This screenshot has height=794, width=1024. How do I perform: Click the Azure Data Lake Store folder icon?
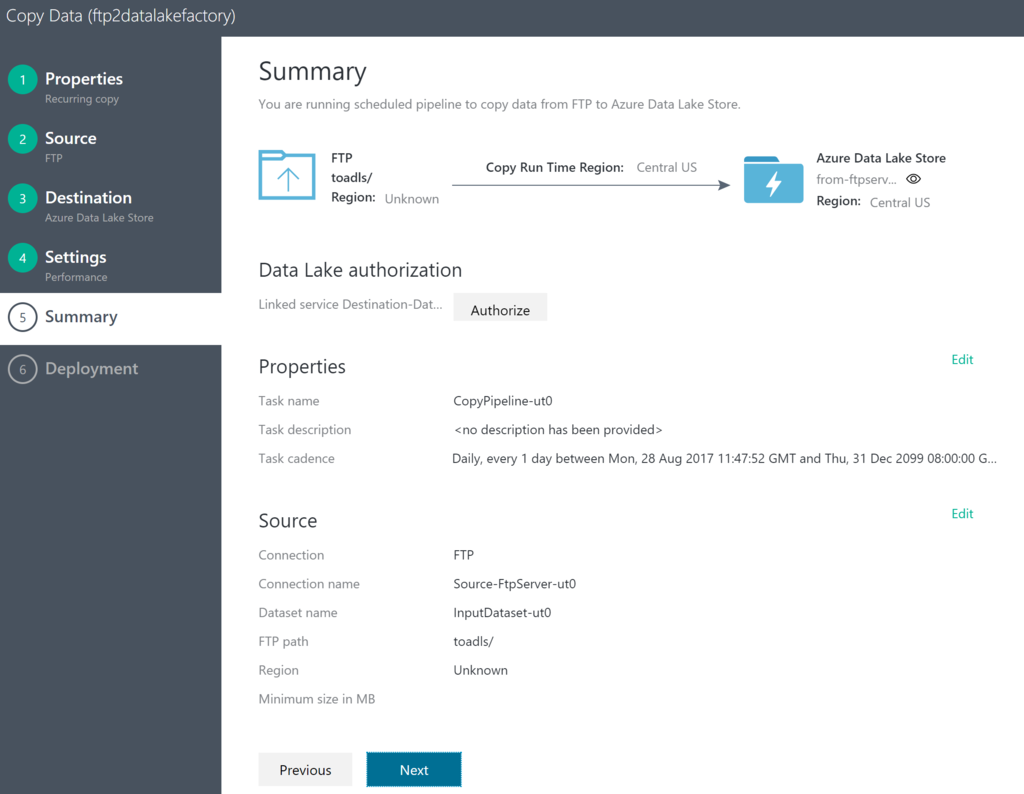[773, 180]
